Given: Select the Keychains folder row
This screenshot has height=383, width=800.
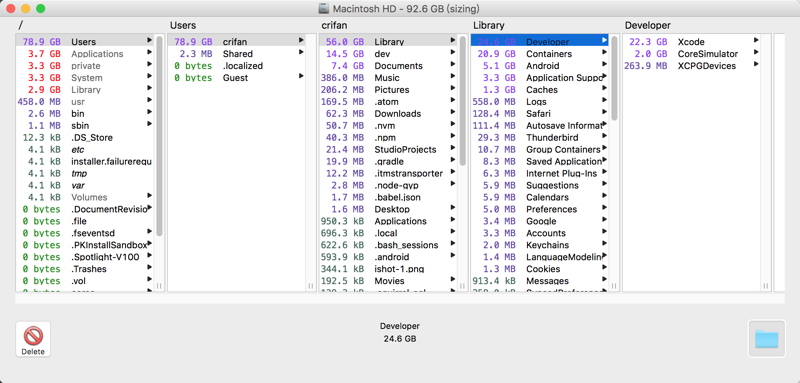Looking at the screenshot, I should pos(540,245).
